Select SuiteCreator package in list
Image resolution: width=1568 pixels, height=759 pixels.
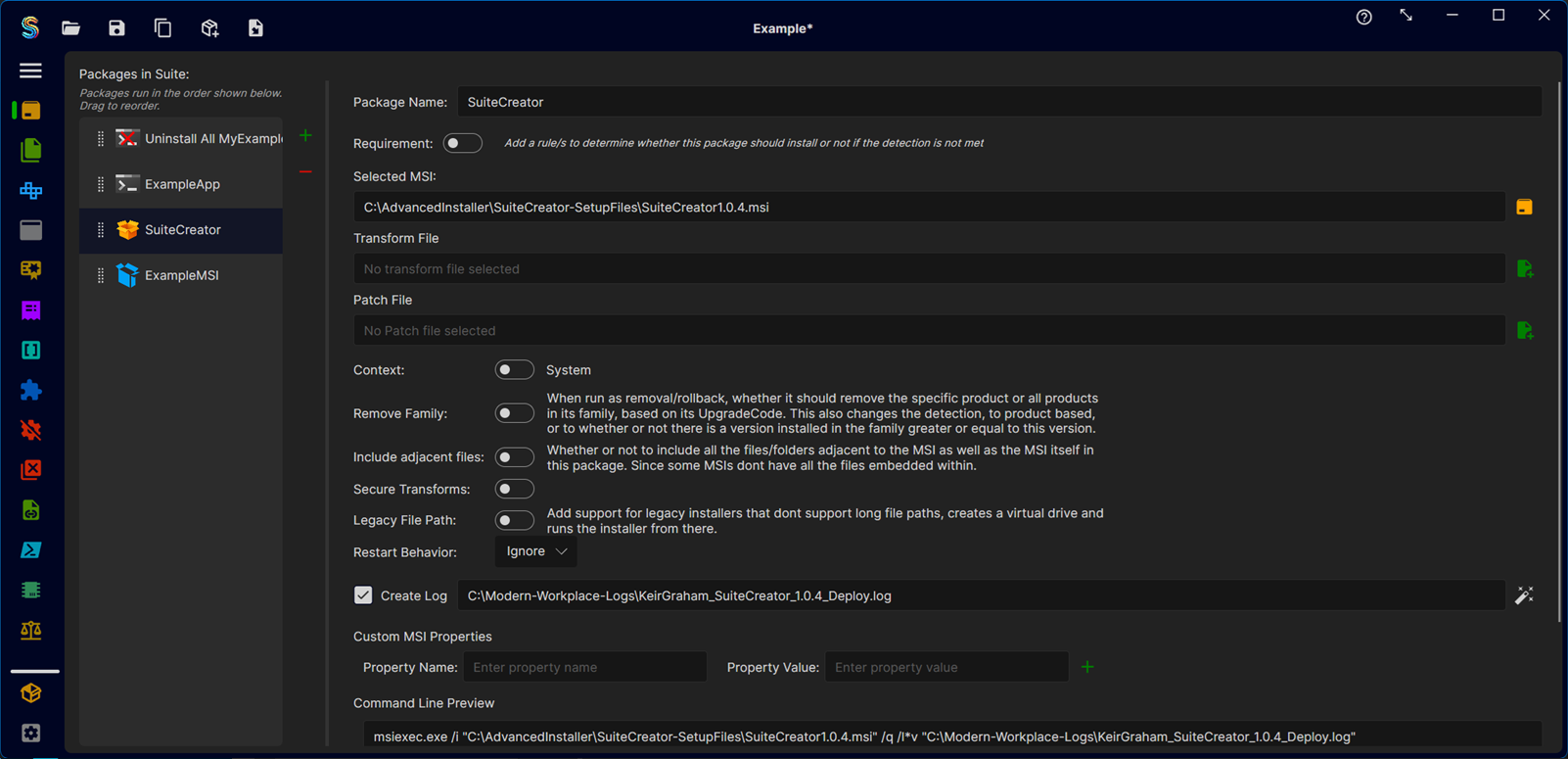coord(181,230)
